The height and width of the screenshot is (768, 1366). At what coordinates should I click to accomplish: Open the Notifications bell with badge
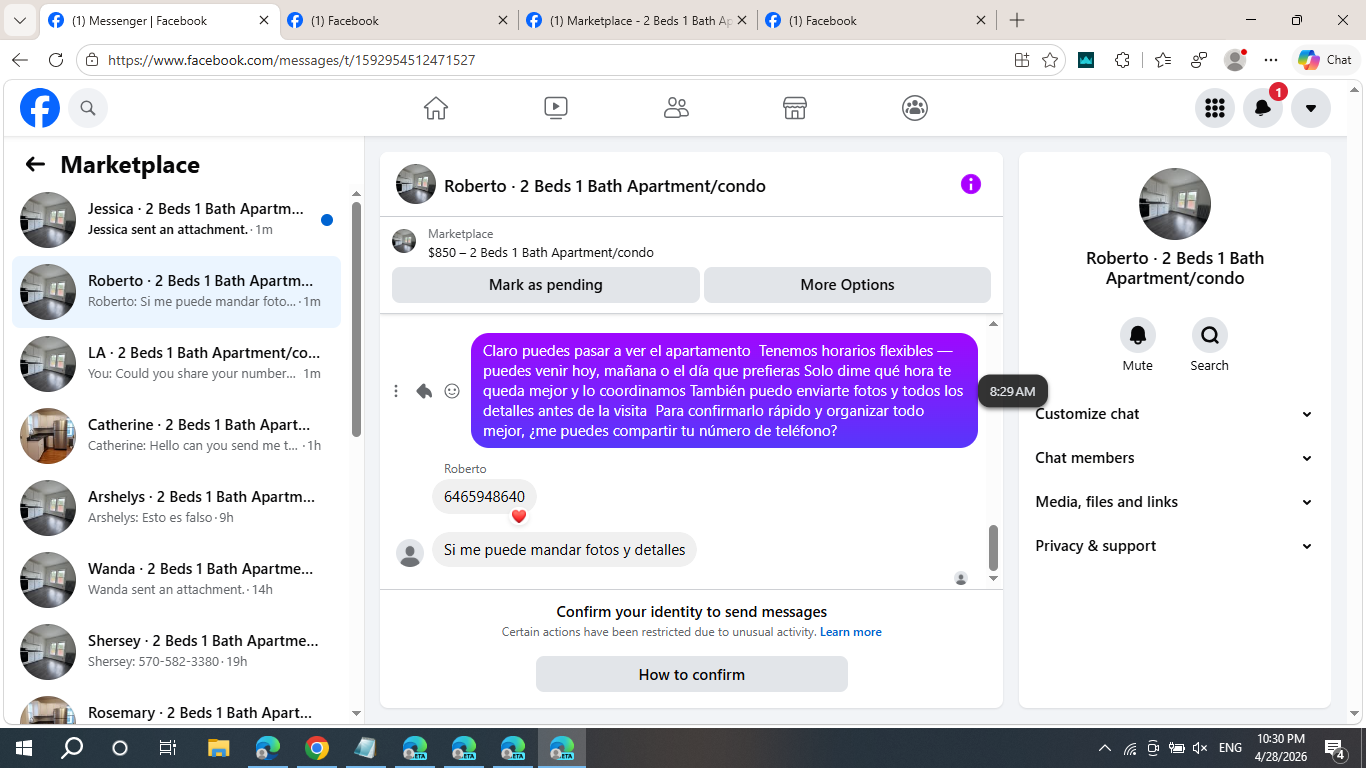1263,108
